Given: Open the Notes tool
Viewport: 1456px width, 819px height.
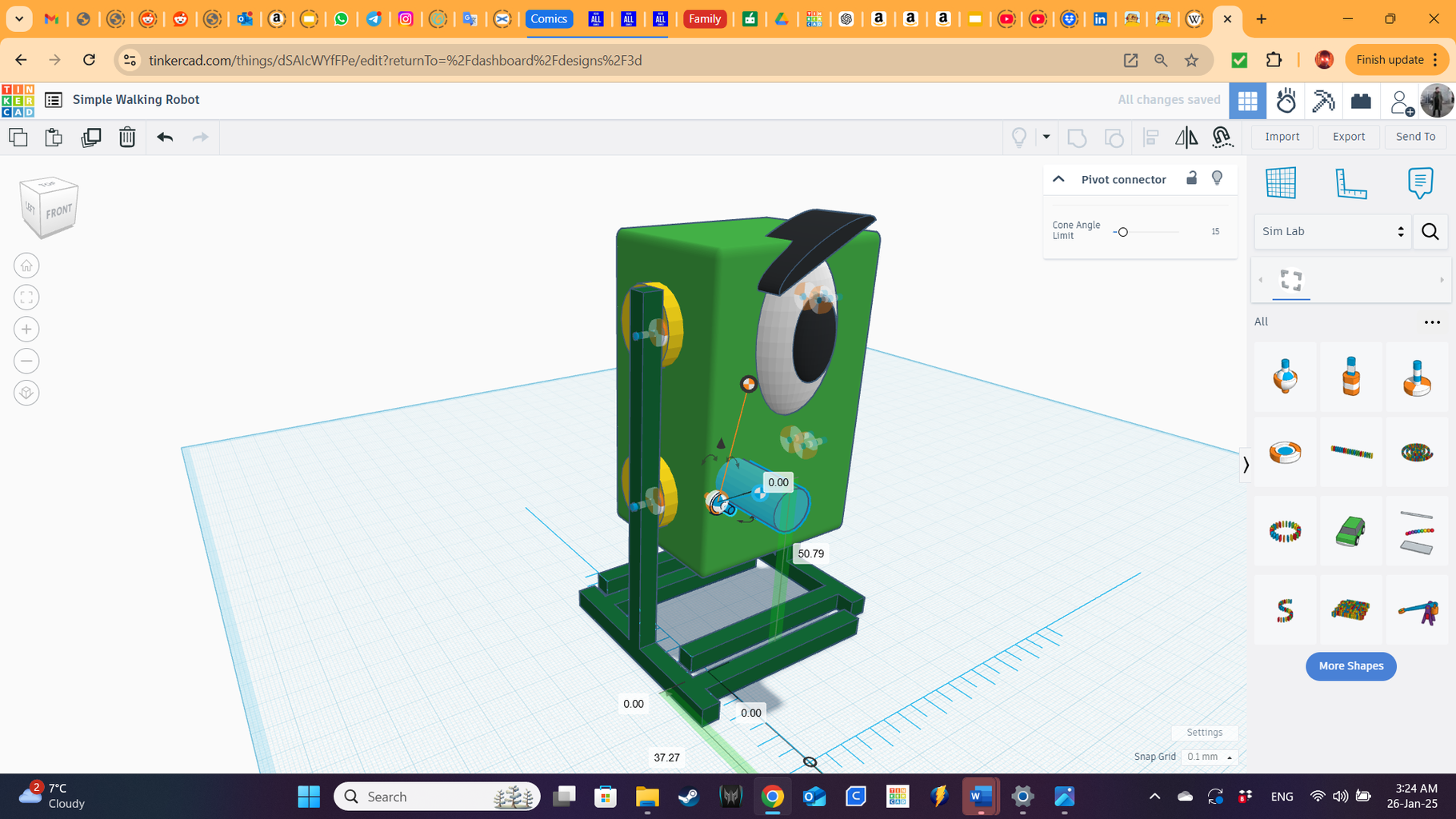Looking at the screenshot, I should point(1420,183).
